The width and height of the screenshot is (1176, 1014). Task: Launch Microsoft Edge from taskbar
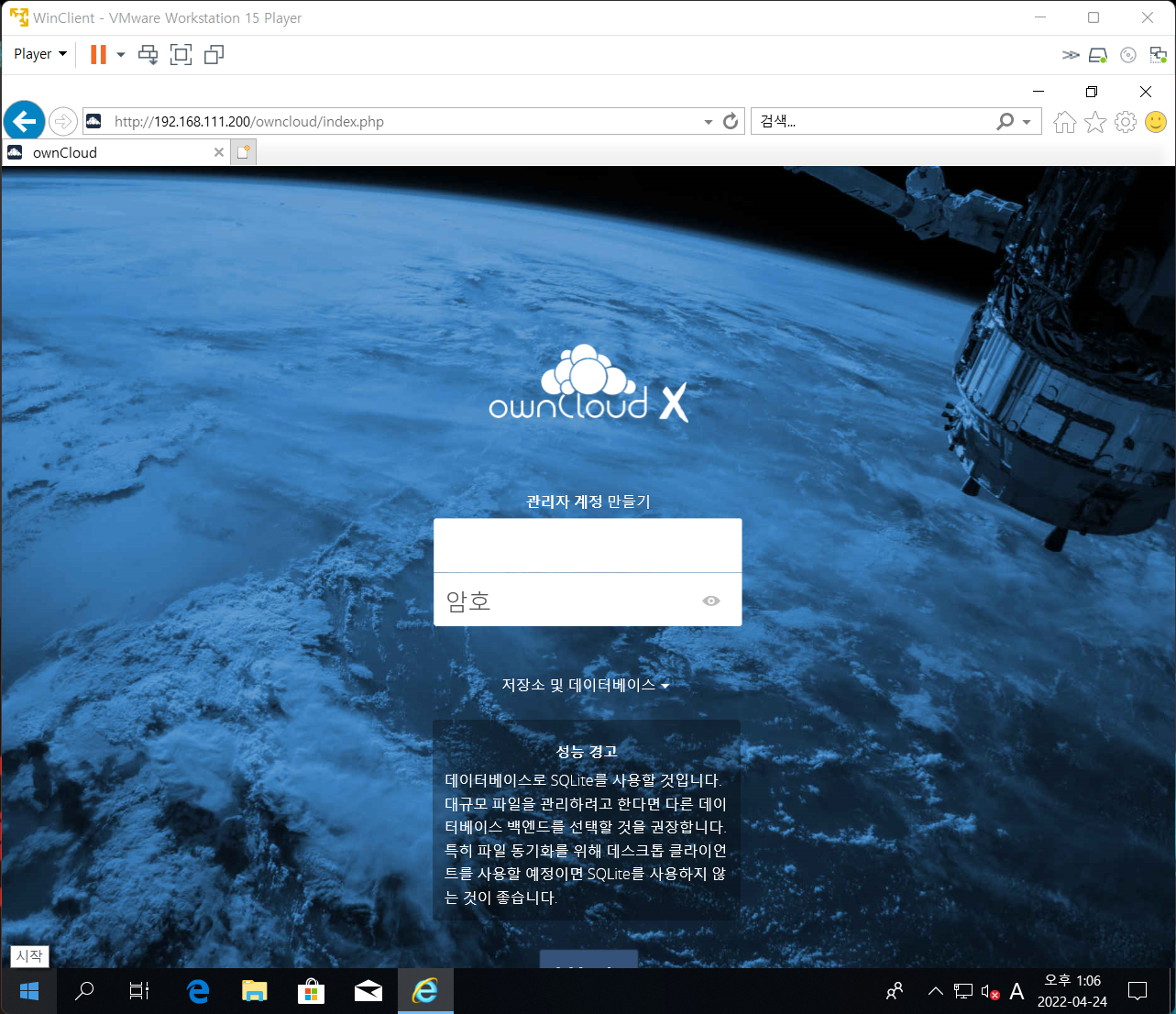[x=198, y=991]
